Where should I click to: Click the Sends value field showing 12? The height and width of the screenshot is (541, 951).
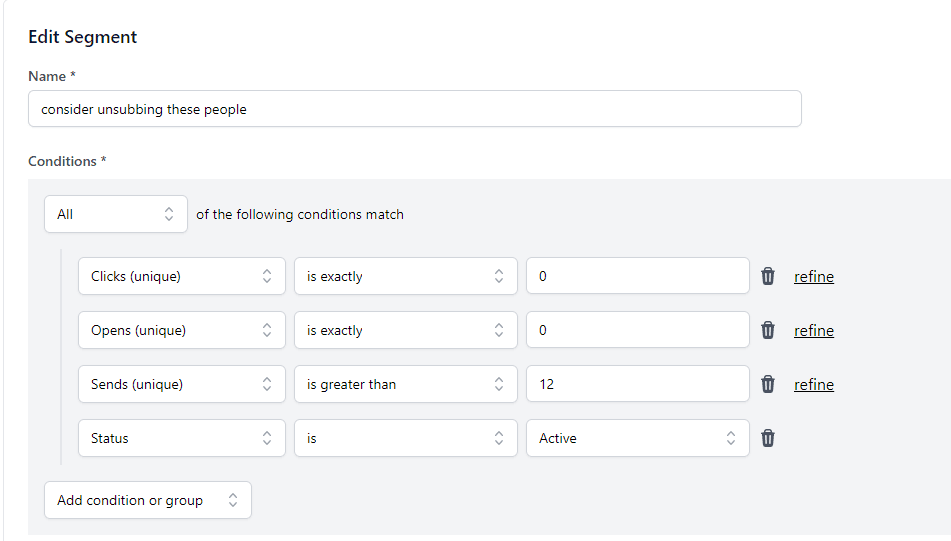[637, 385]
